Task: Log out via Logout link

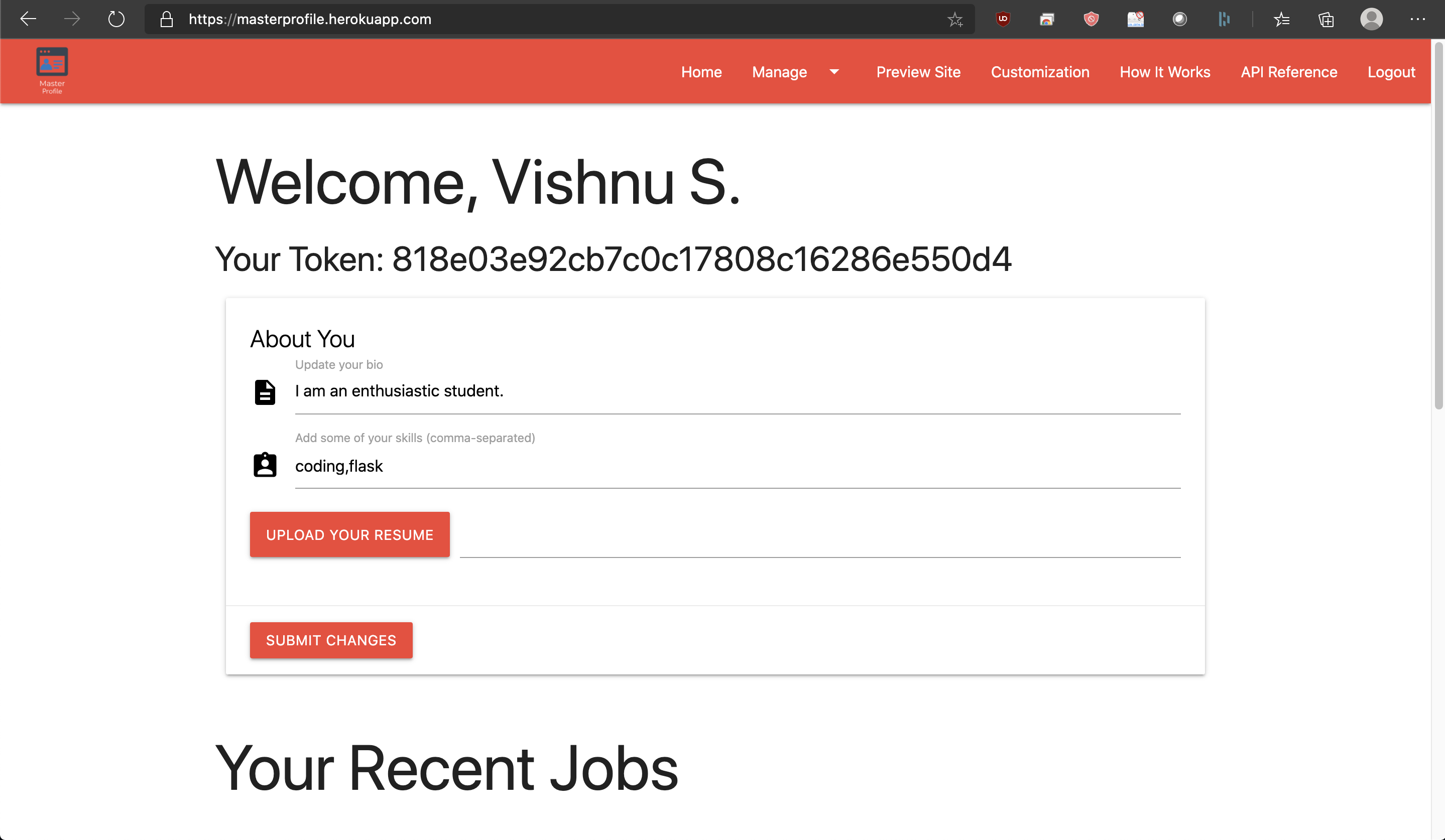Action: pyautogui.click(x=1391, y=72)
